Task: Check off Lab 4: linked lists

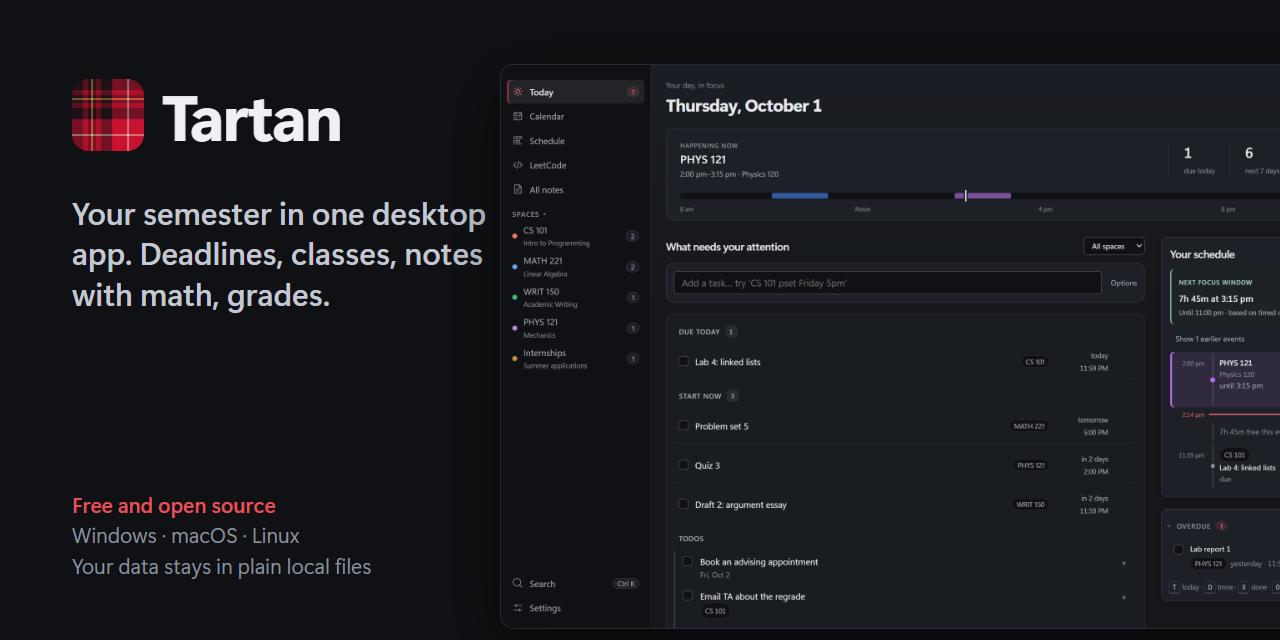Action: pos(684,361)
